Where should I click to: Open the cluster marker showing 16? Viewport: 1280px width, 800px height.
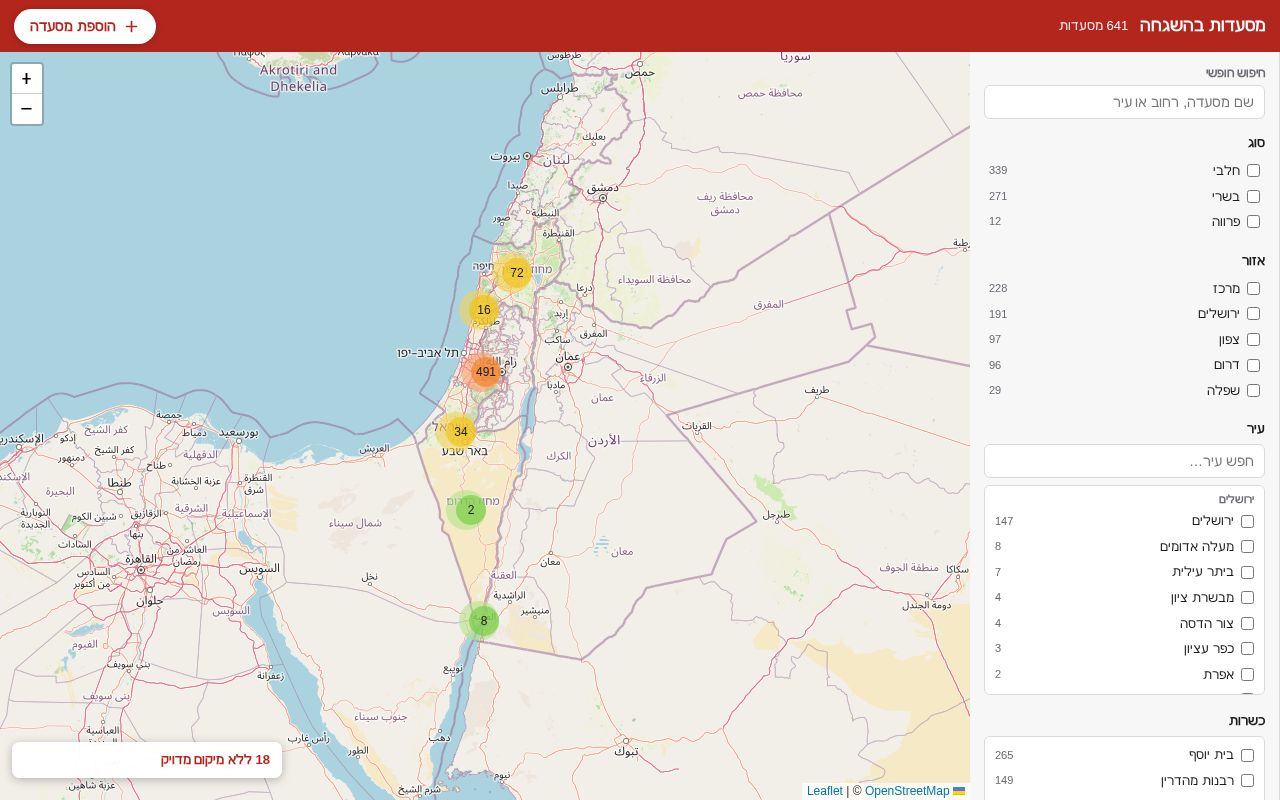[484, 310]
